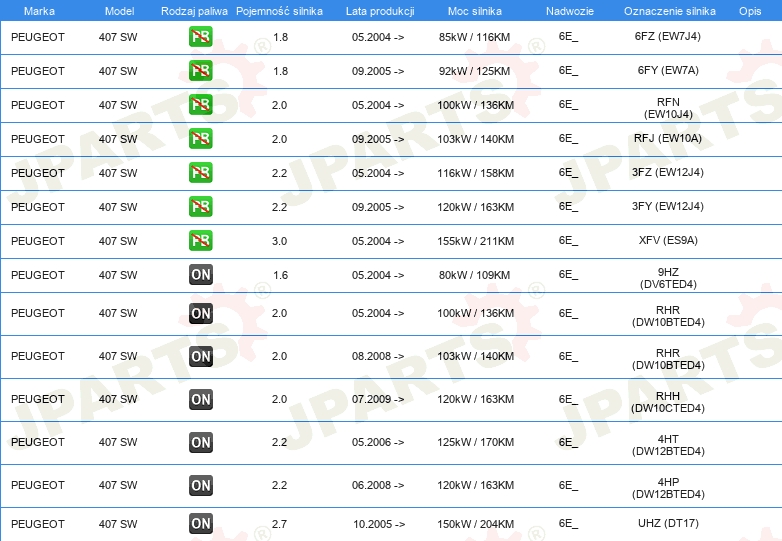Image resolution: width=782 pixels, height=541 pixels.
Task: Select the Nadwozie column header
Action: click(x=570, y=11)
